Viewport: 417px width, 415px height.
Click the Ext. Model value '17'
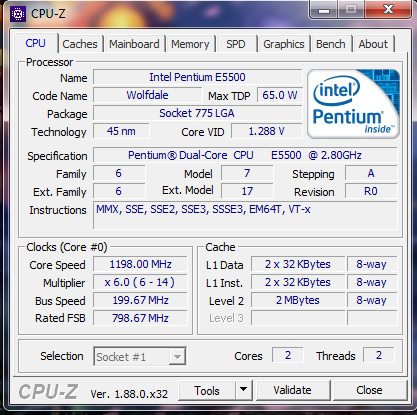coord(247,191)
